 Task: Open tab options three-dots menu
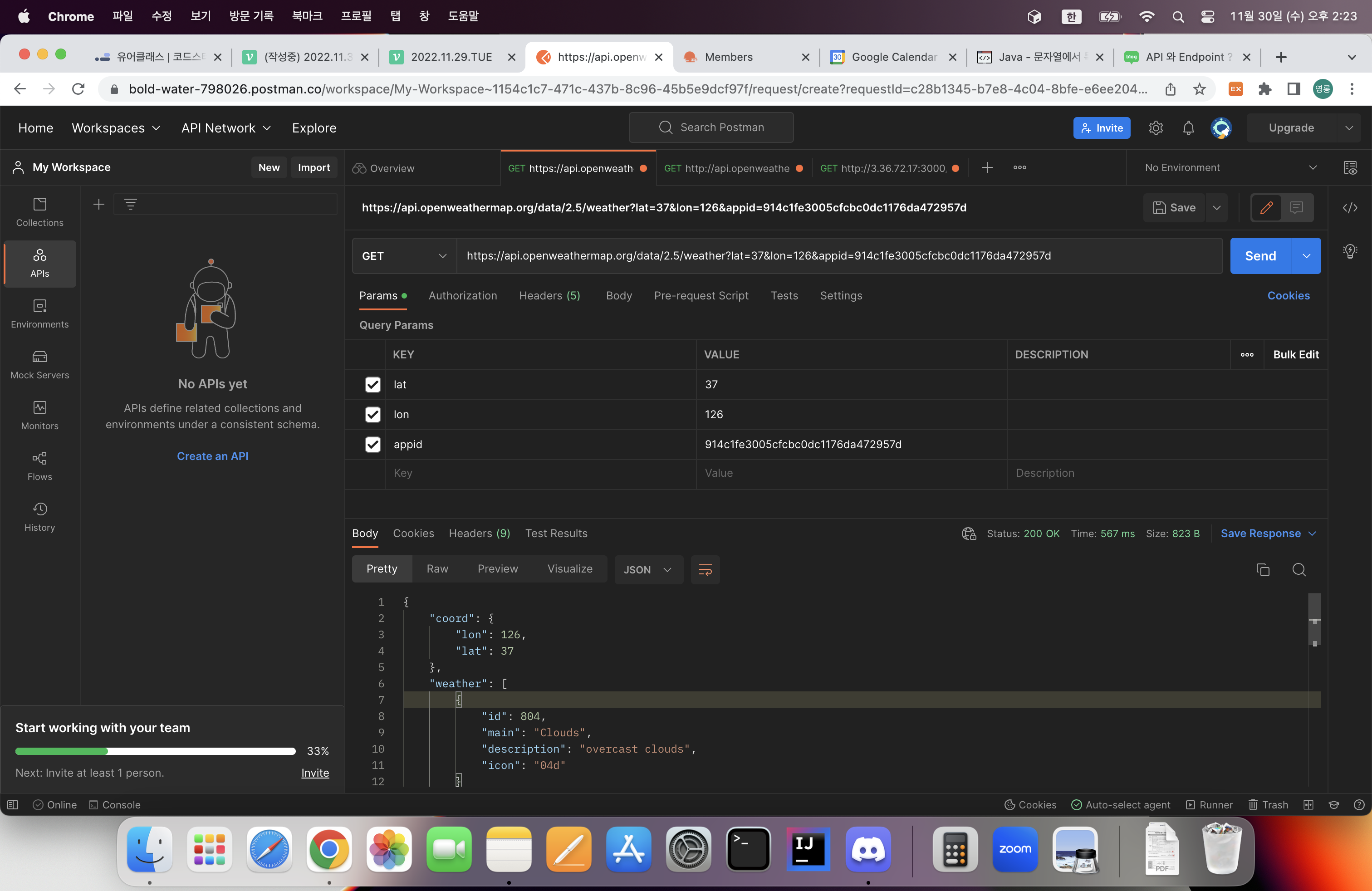click(1020, 168)
